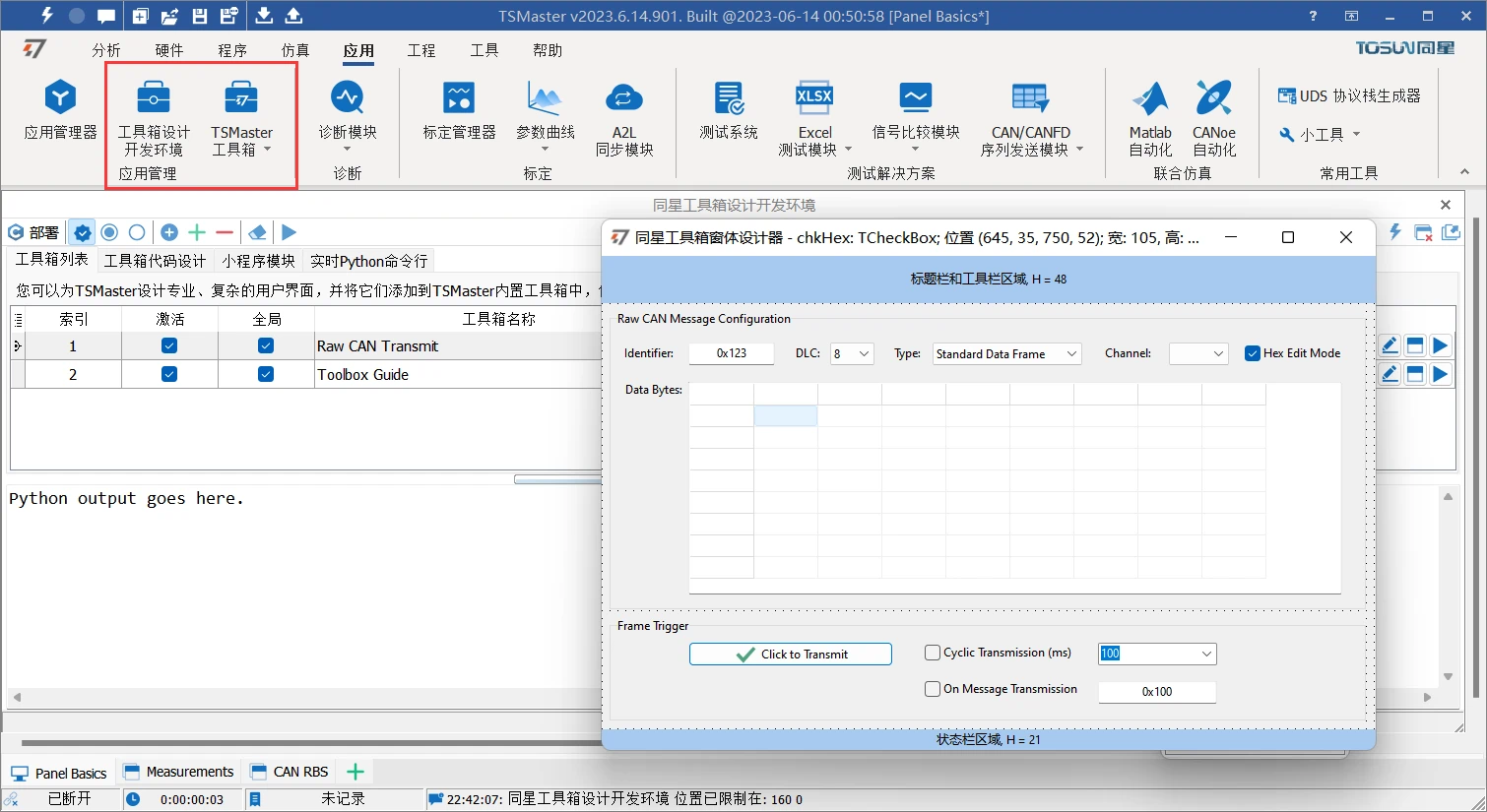Open the Measurements page tab
The height and width of the screenshot is (812, 1487).
[178, 772]
